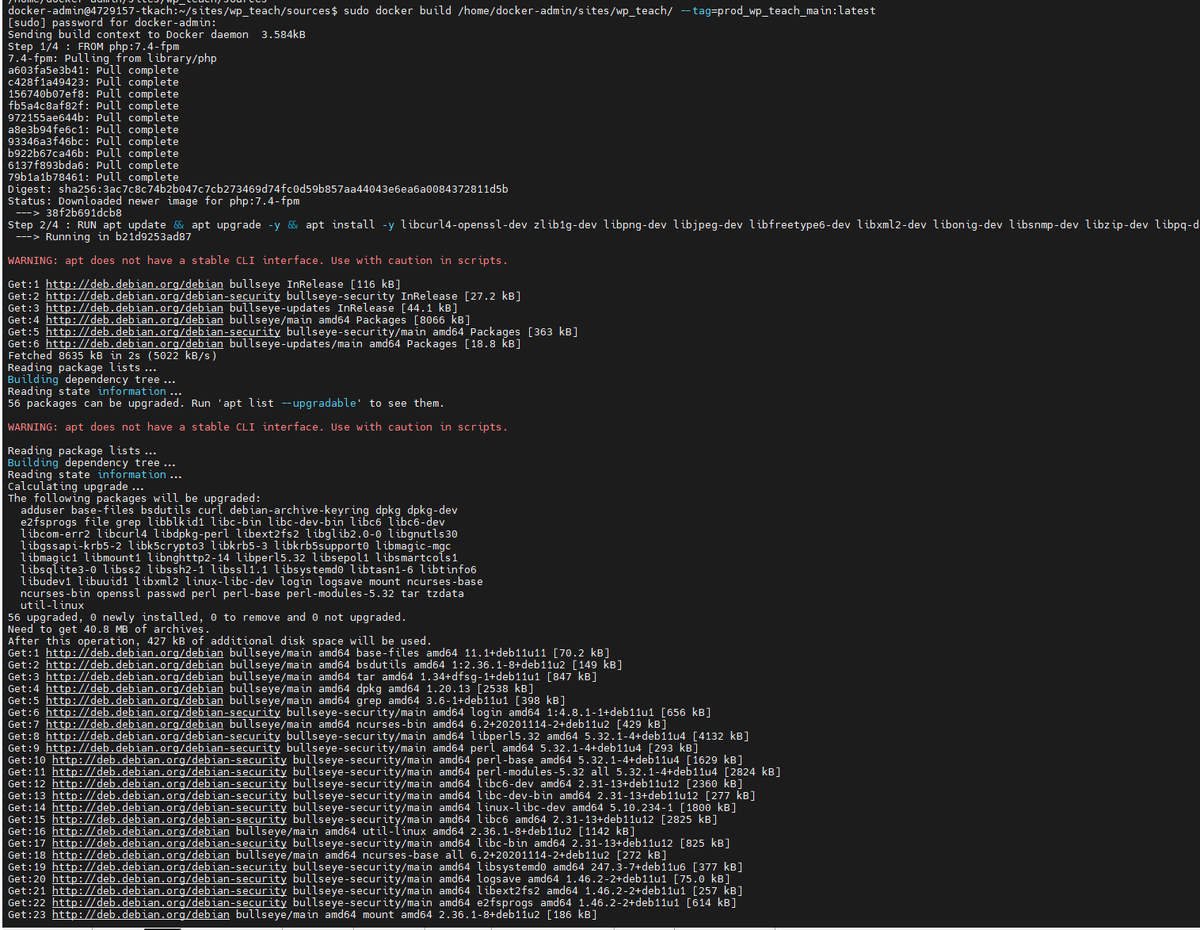Open the security URL in the 'e2fsprogs amd64 [614 kB]' row
This screenshot has height=930, width=1200.
pyautogui.click(x=169, y=903)
